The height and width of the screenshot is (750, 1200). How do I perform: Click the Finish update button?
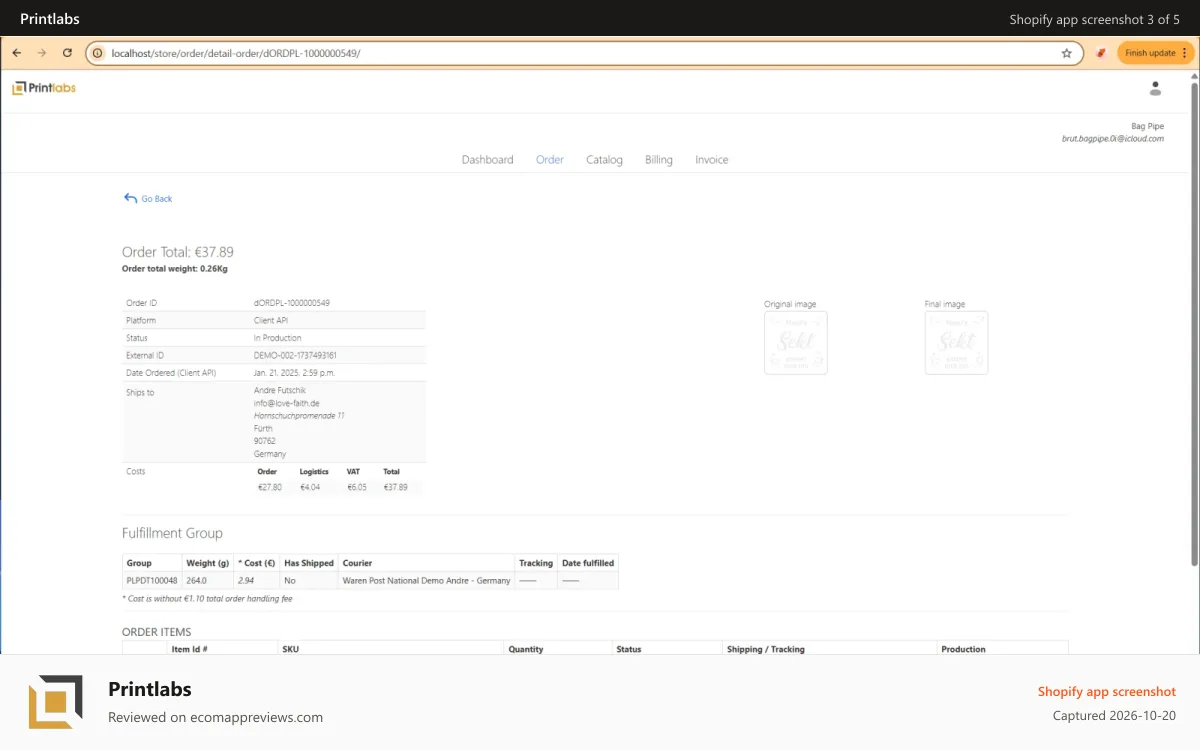click(x=1155, y=53)
